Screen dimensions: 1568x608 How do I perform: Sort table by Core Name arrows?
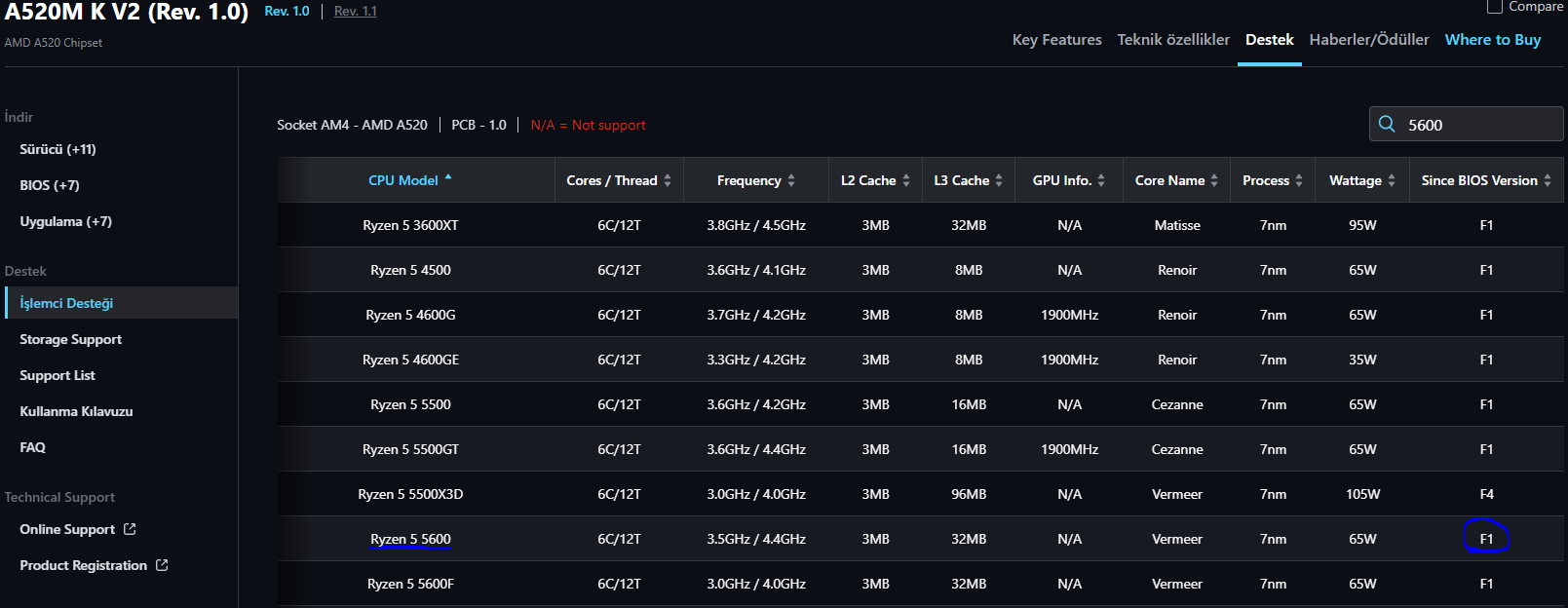pos(1214,180)
